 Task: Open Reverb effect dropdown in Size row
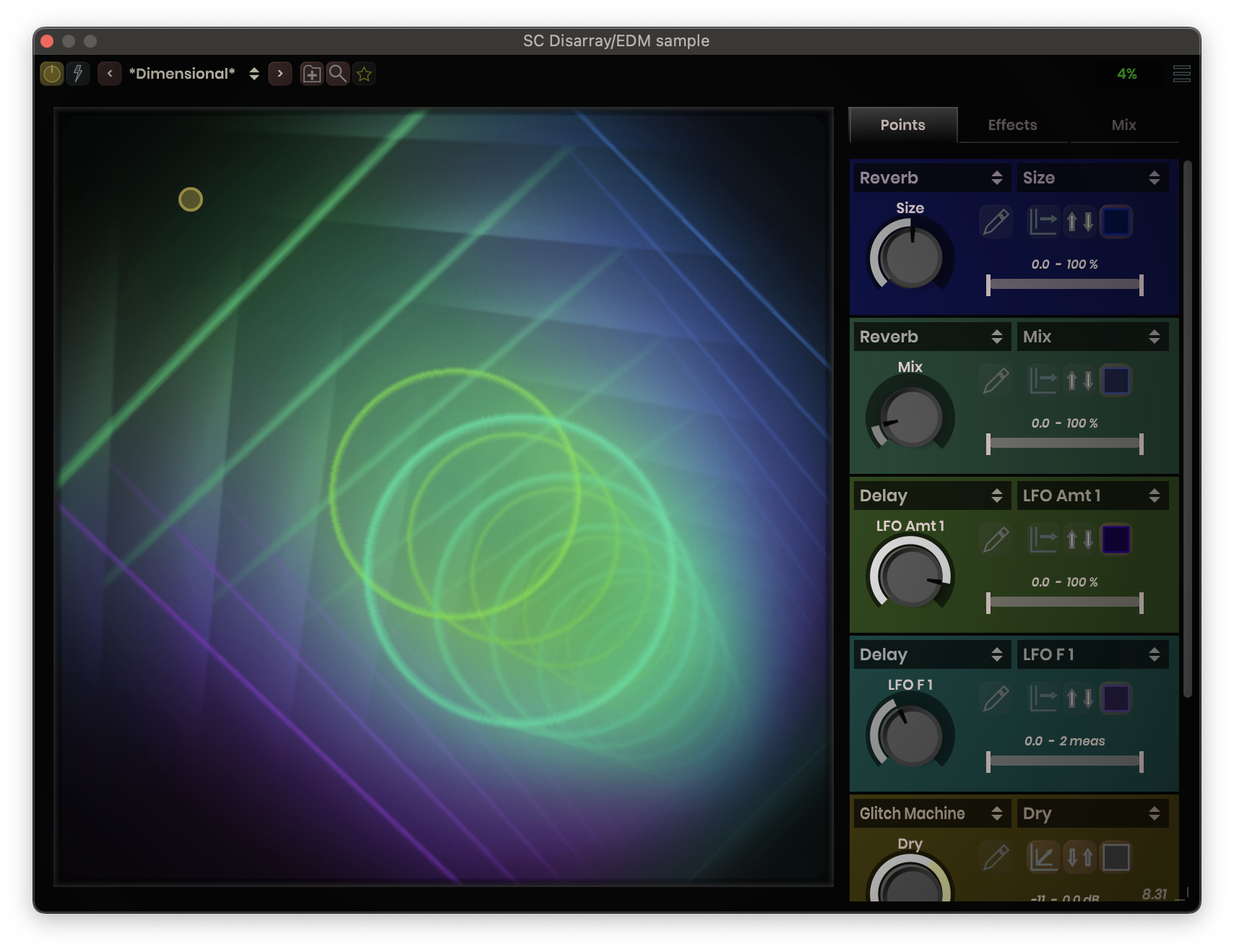click(x=931, y=178)
